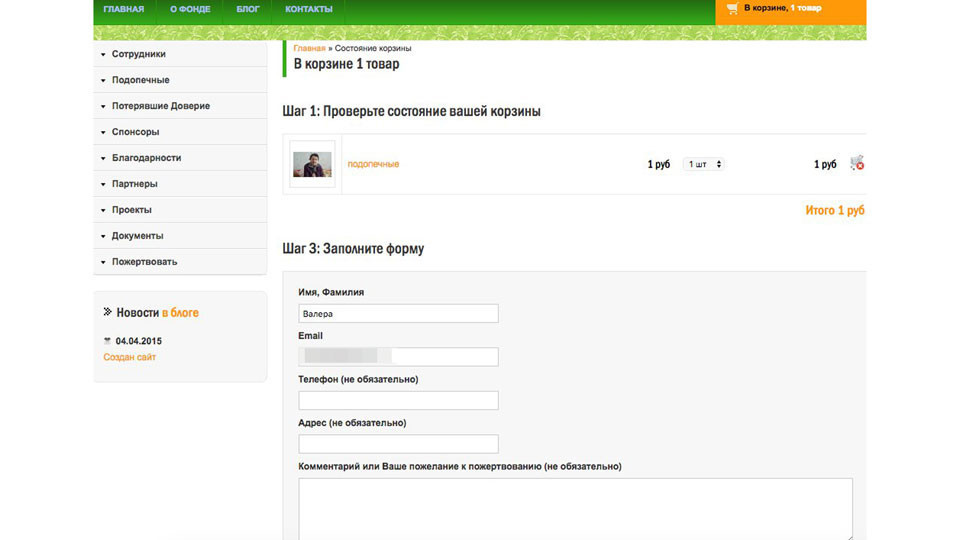Open the О ФОНДЕ menu item
This screenshot has width=960, height=540.
190,9
